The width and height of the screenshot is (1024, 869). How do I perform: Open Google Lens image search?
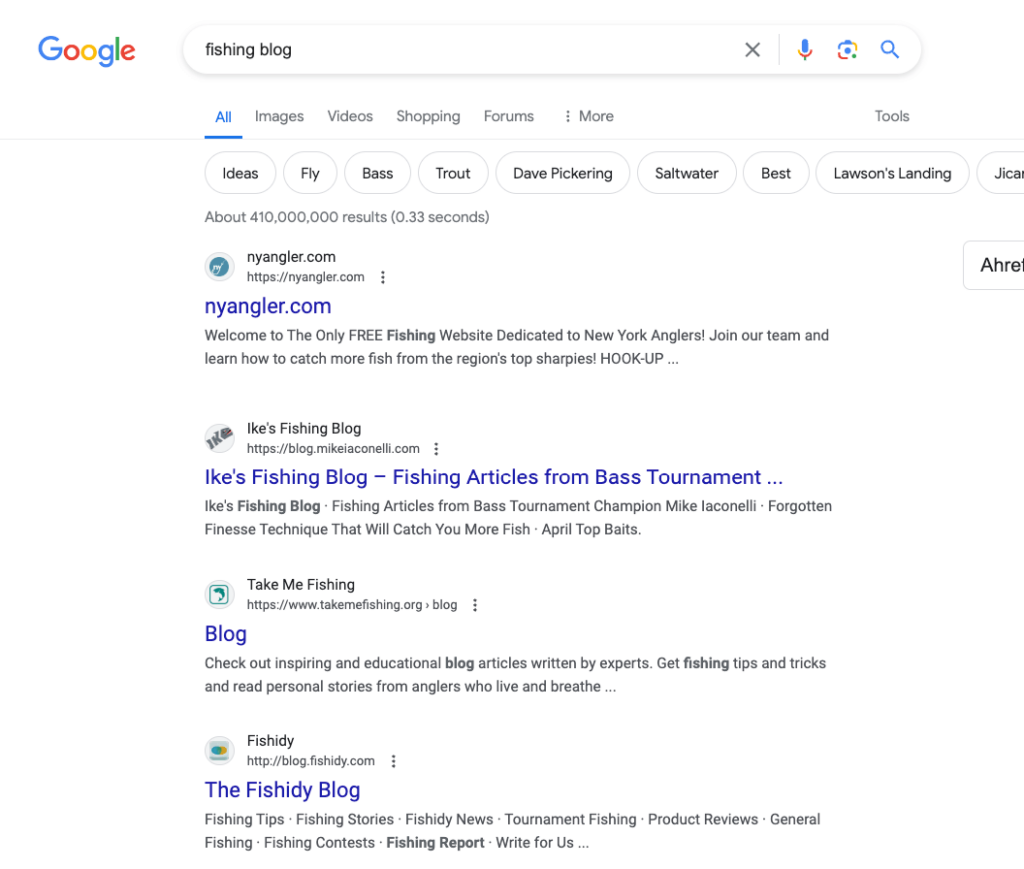pos(847,49)
